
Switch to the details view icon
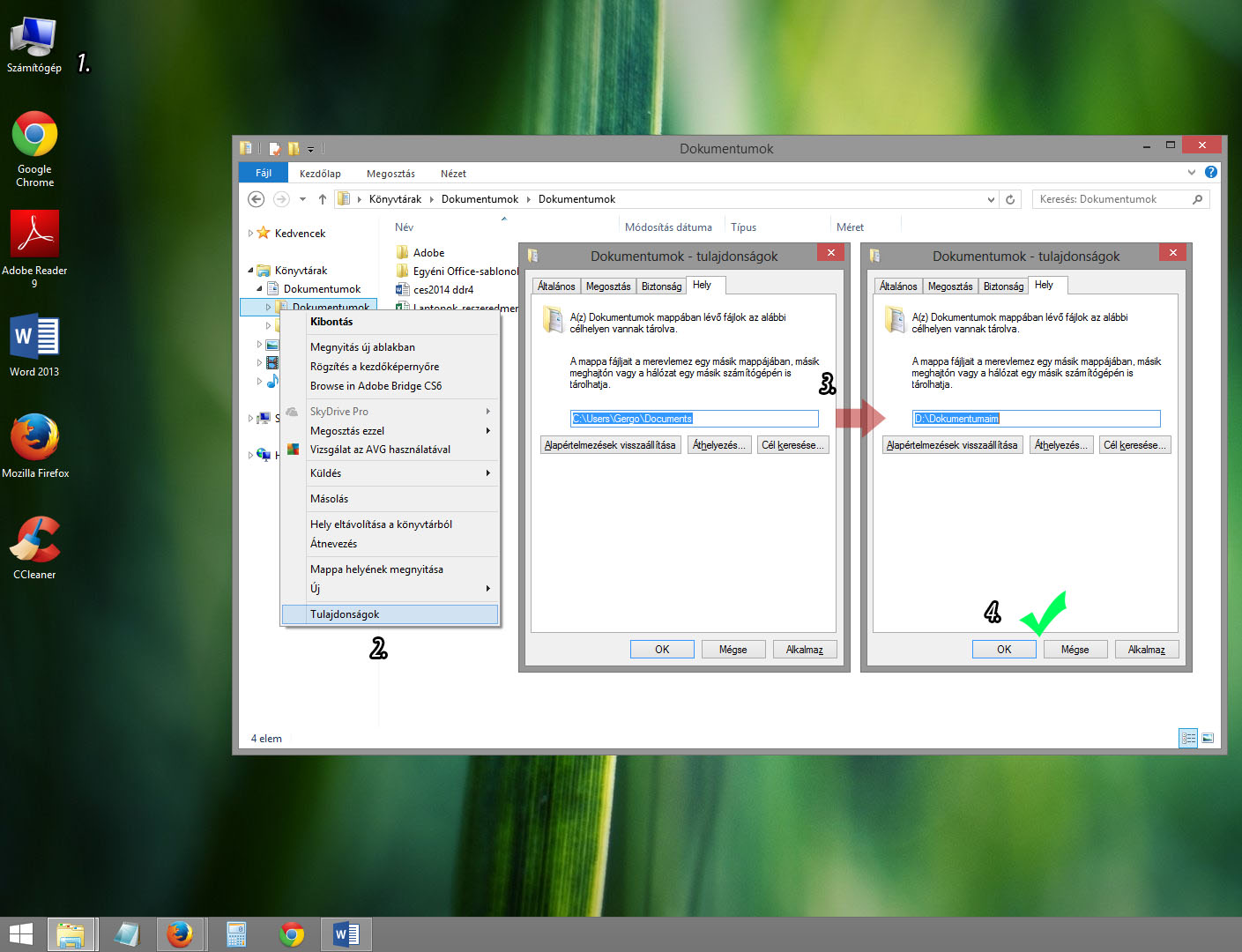coord(1187,738)
